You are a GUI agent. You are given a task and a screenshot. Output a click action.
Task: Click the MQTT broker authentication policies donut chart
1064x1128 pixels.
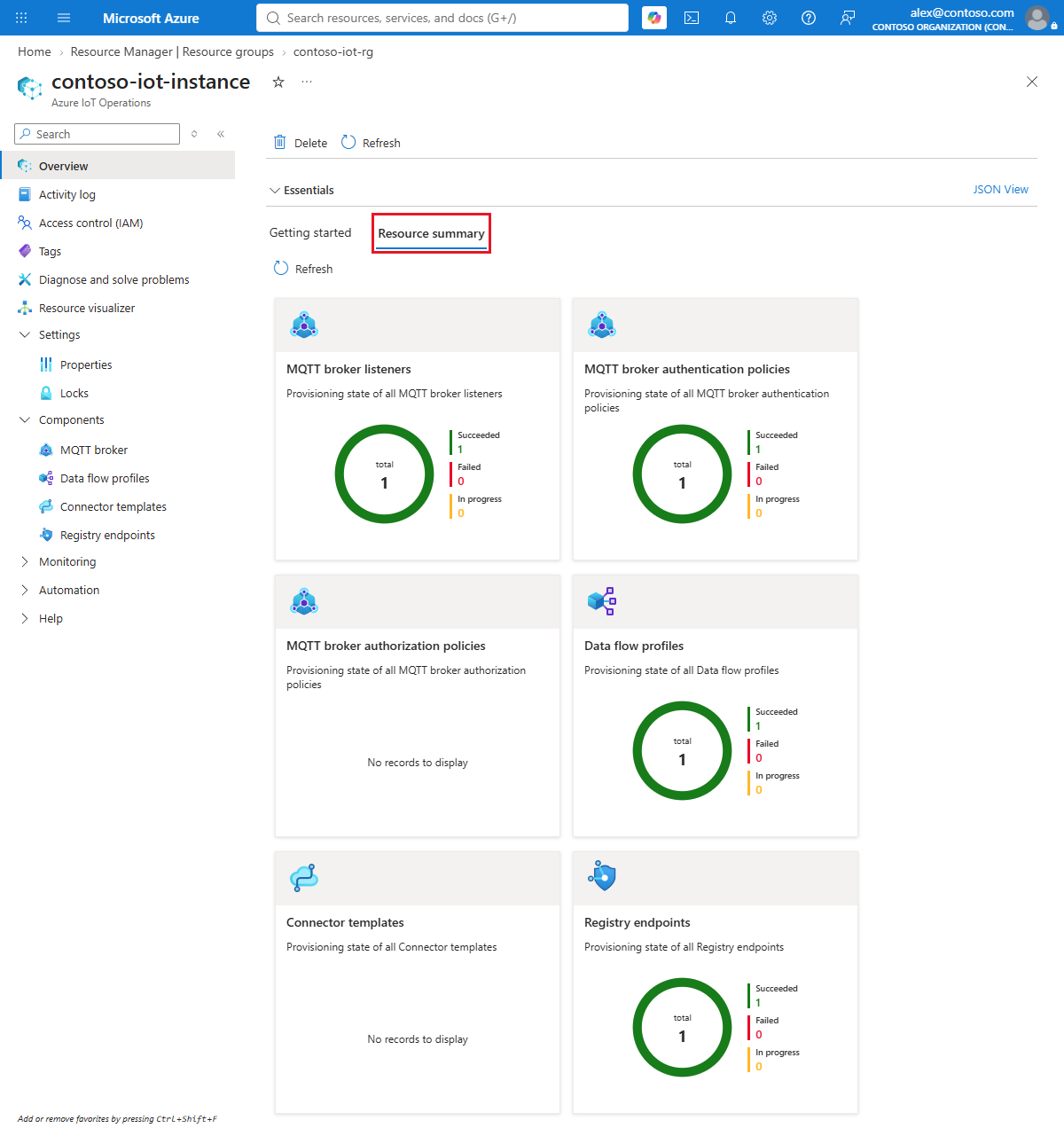(682, 474)
